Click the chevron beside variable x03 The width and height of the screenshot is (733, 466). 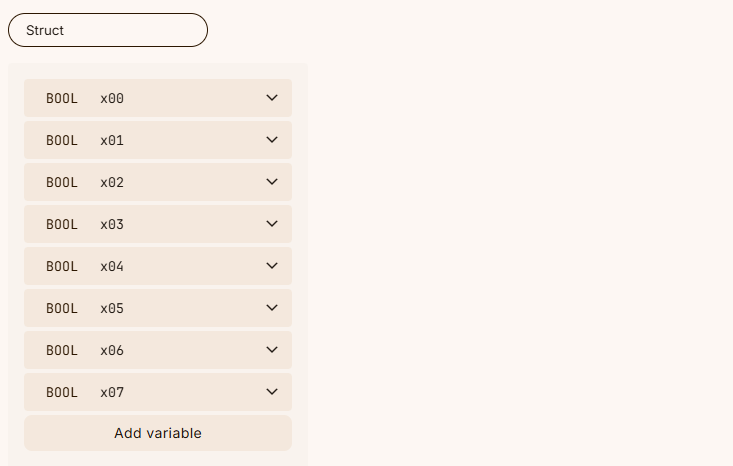272,224
